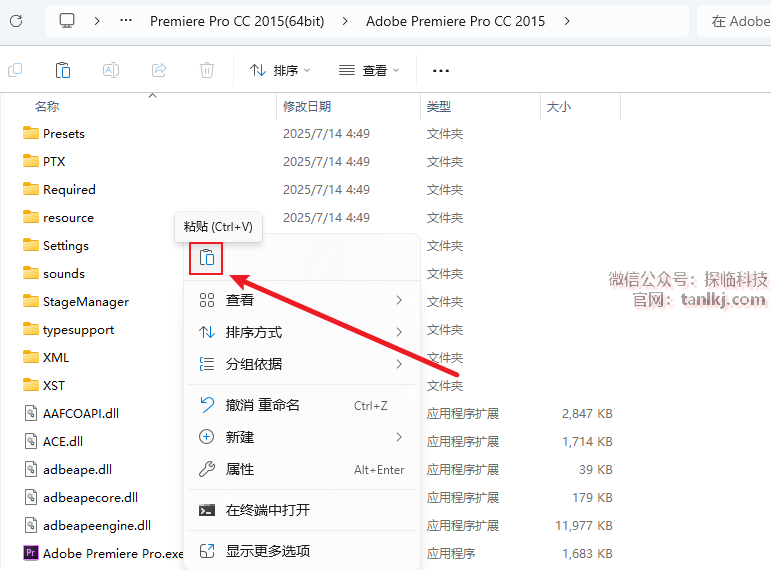Select the typesupport folder row

point(78,330)
